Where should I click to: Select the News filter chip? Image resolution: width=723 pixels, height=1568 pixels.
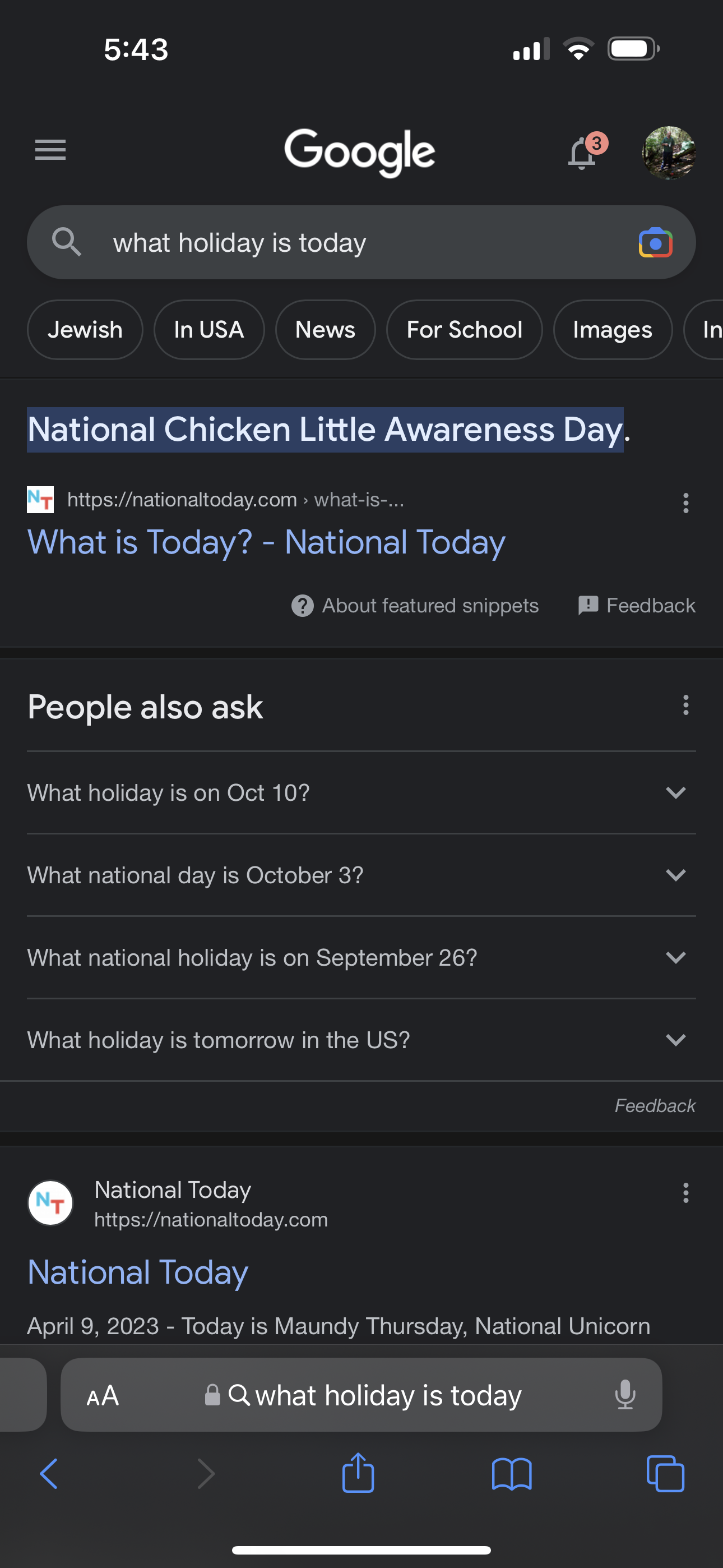(325, 330)
